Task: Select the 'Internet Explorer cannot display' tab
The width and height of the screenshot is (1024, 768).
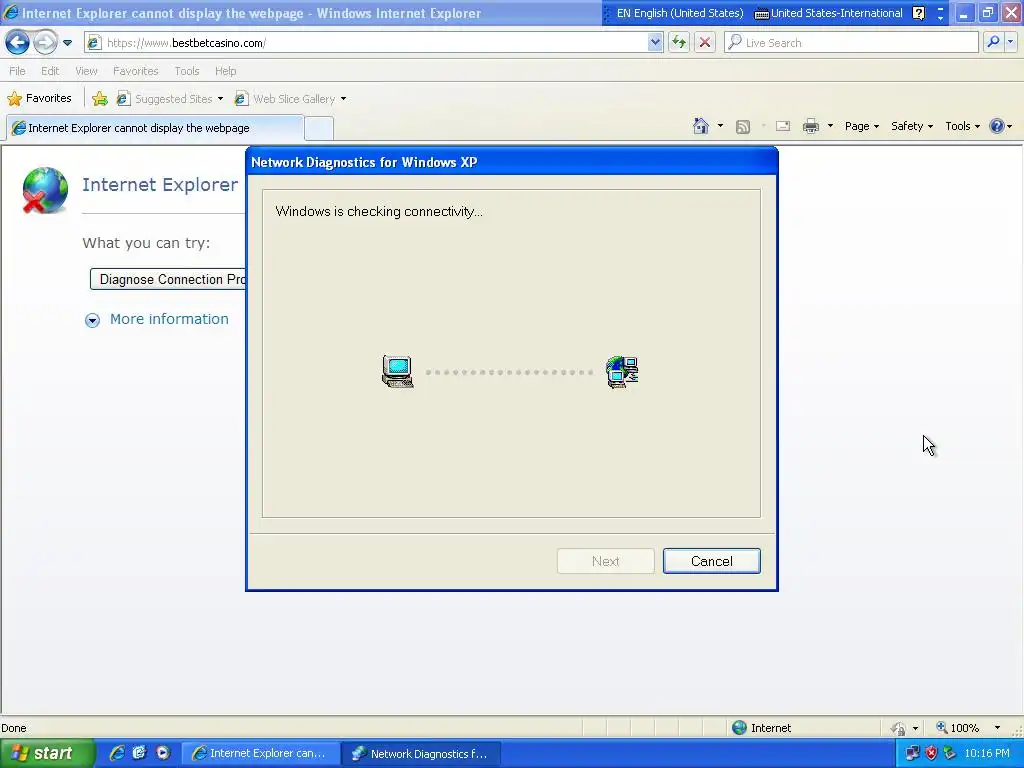Action: tap(155, 128)
